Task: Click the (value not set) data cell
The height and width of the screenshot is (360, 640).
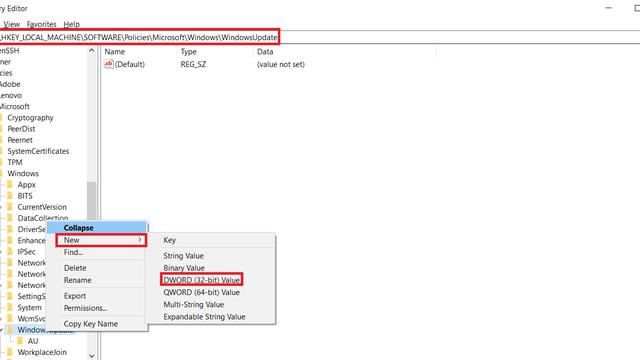Action: tap(280, 64)
